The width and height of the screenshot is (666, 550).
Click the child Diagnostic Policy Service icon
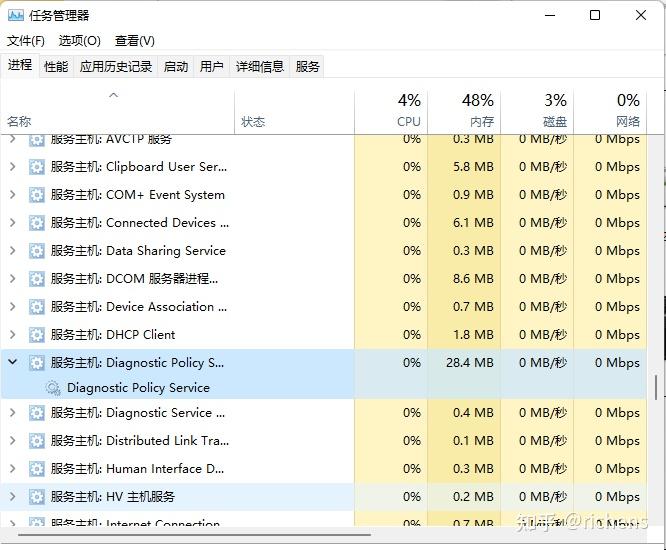[53, 388]
